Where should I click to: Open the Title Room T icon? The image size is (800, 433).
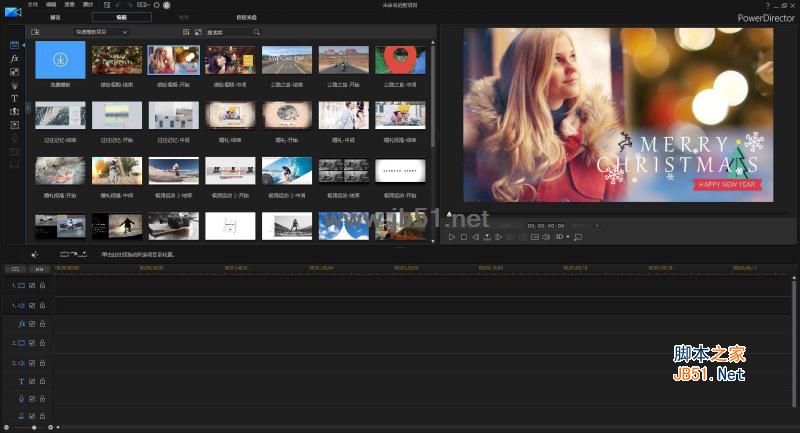(x=14, y=98)
